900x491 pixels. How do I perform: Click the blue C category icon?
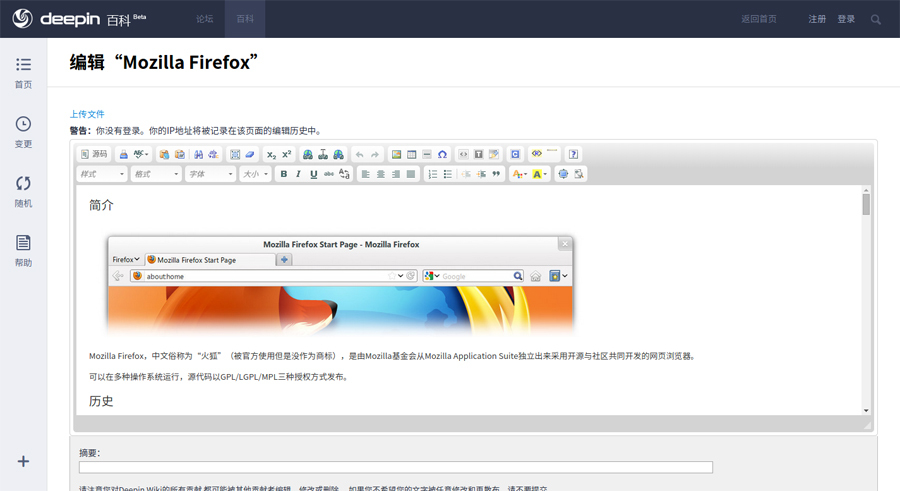tap(515, 154)
